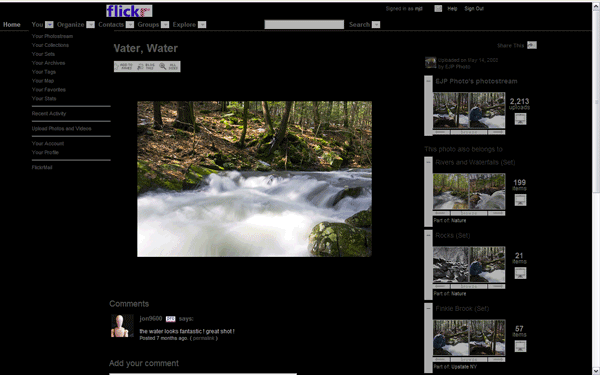This screenshot has height=375, width=600.
Task: Open the comment's permalink
Action: point(203,338)
